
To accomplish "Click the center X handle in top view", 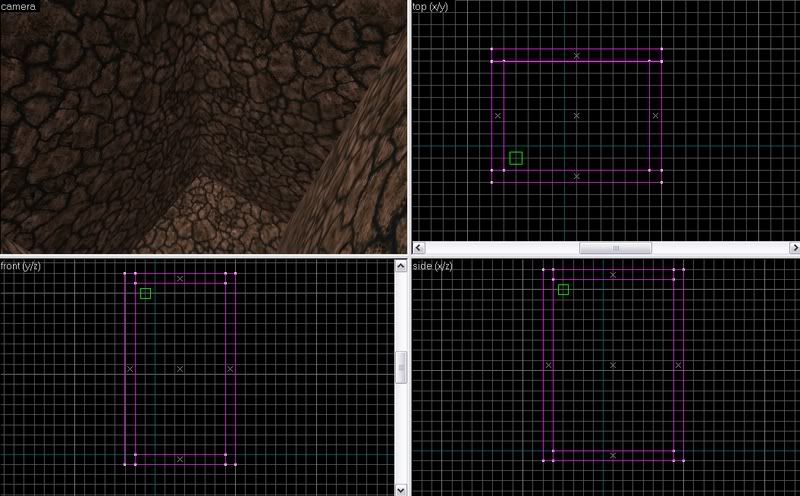I will (x=577, y=116).
